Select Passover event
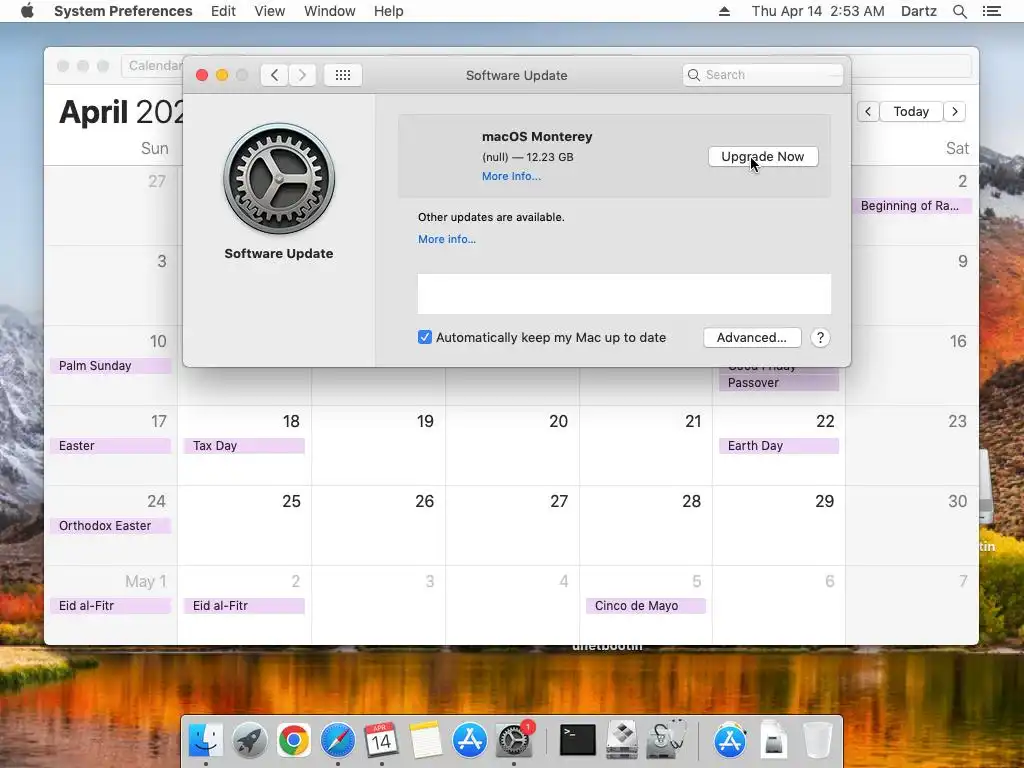Viewport: 1024px width, 768px height. click(x=778, y=383)
